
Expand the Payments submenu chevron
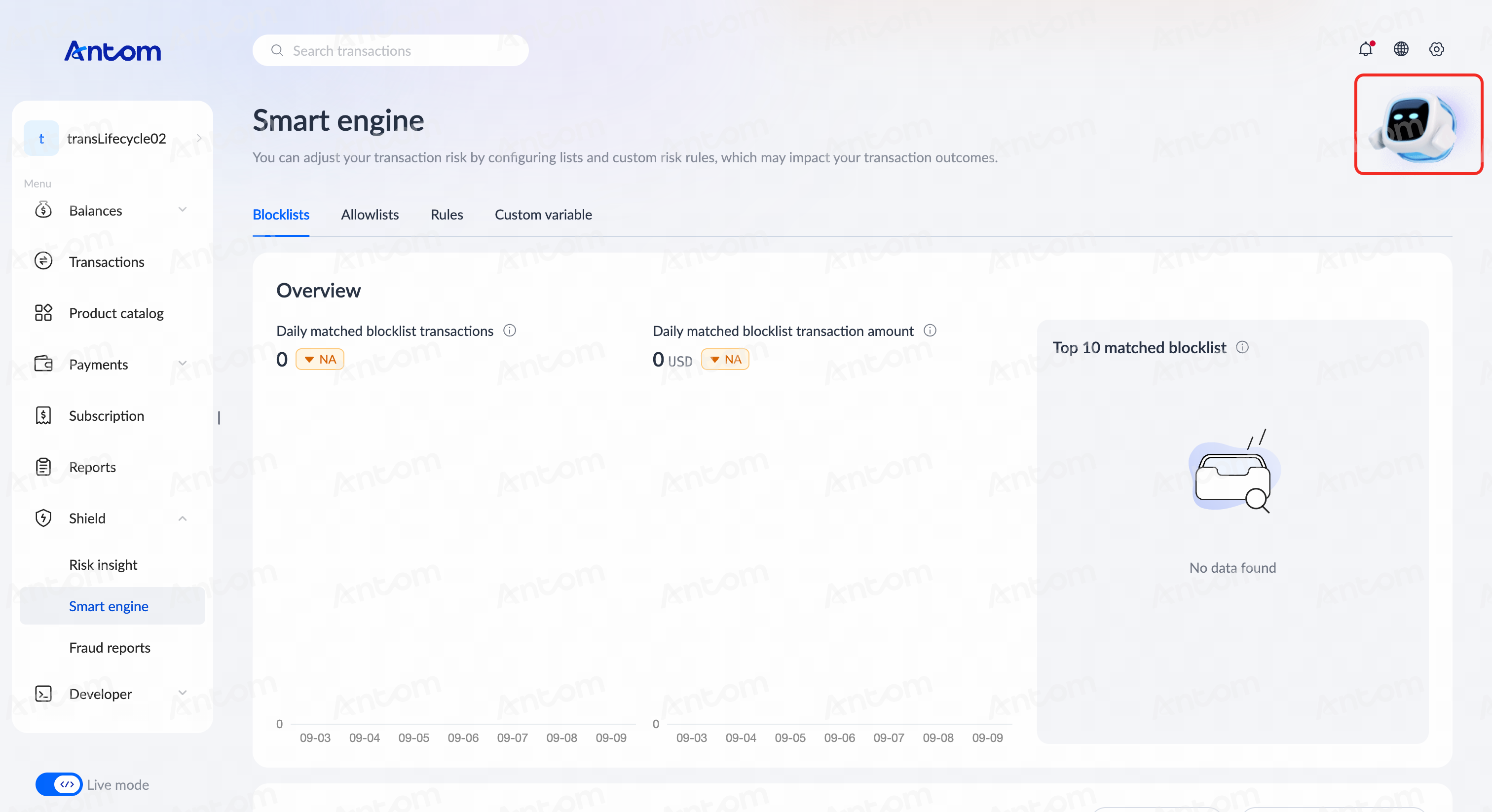tap(183, 364)
